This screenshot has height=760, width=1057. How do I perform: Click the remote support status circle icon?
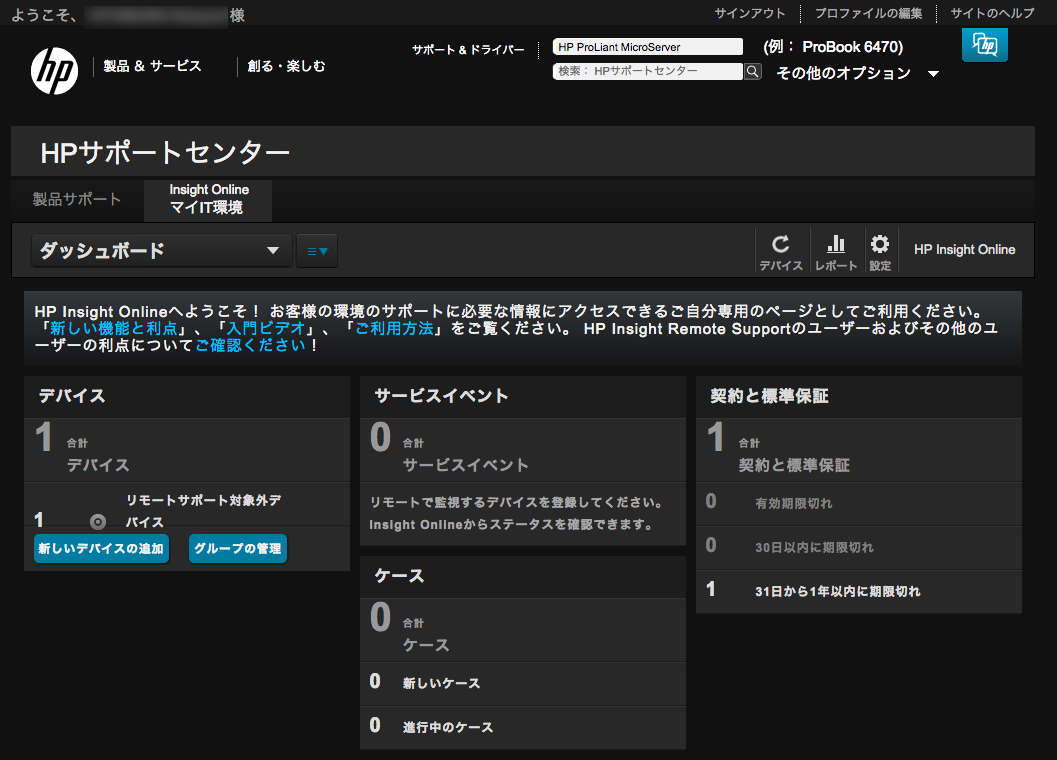[98, 521]
